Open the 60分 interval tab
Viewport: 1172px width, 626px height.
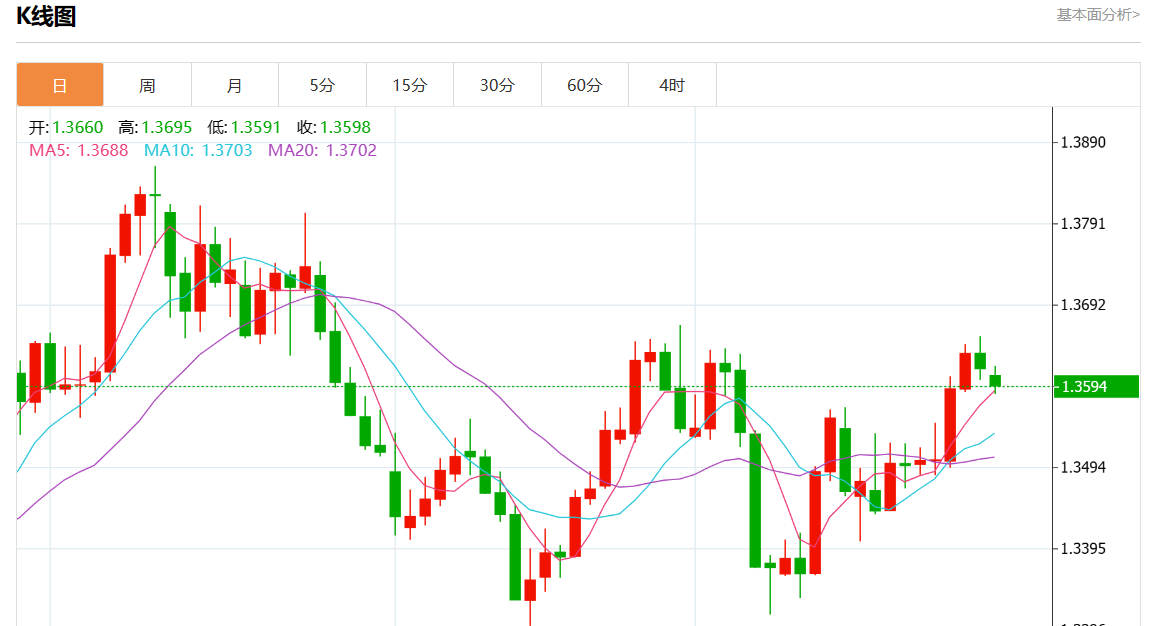(585, 85)
